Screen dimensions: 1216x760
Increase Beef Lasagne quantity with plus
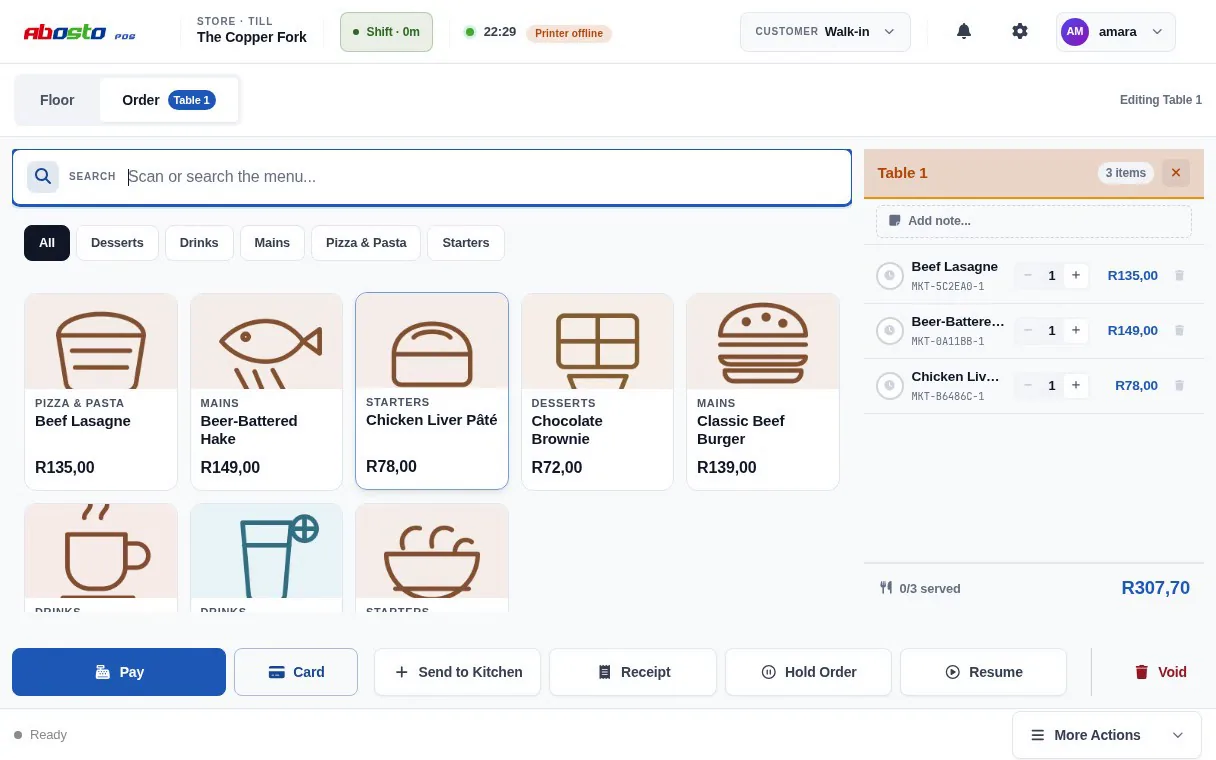tap(1076, 276)
